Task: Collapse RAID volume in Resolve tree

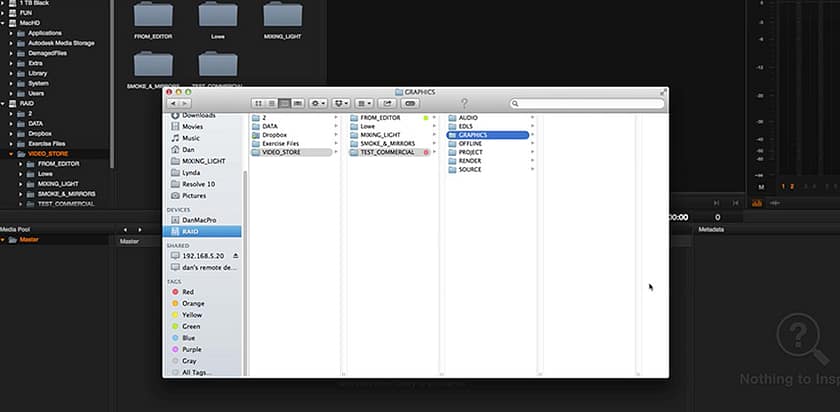Action: pos(3,103)
